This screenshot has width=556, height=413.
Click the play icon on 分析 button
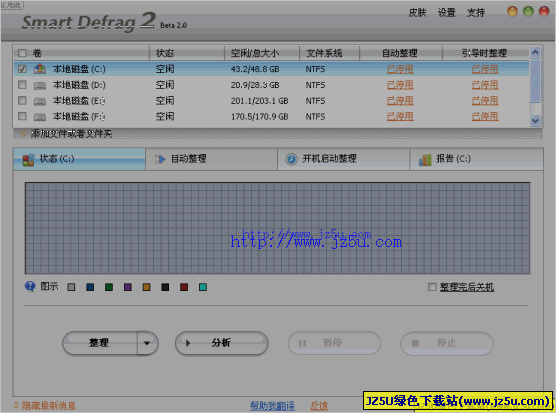[x=188, y=343]
